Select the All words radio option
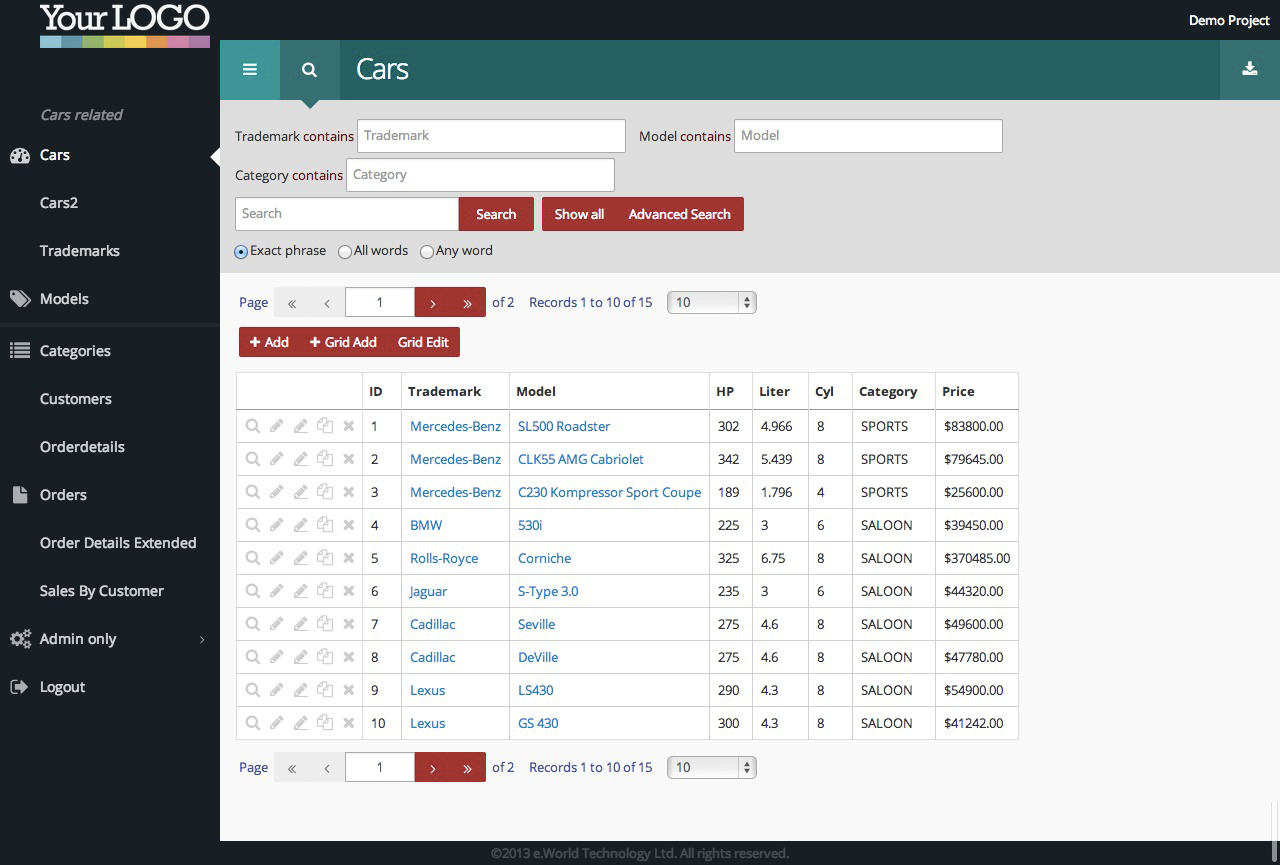The image size is (1280, 865). (345, 252)
